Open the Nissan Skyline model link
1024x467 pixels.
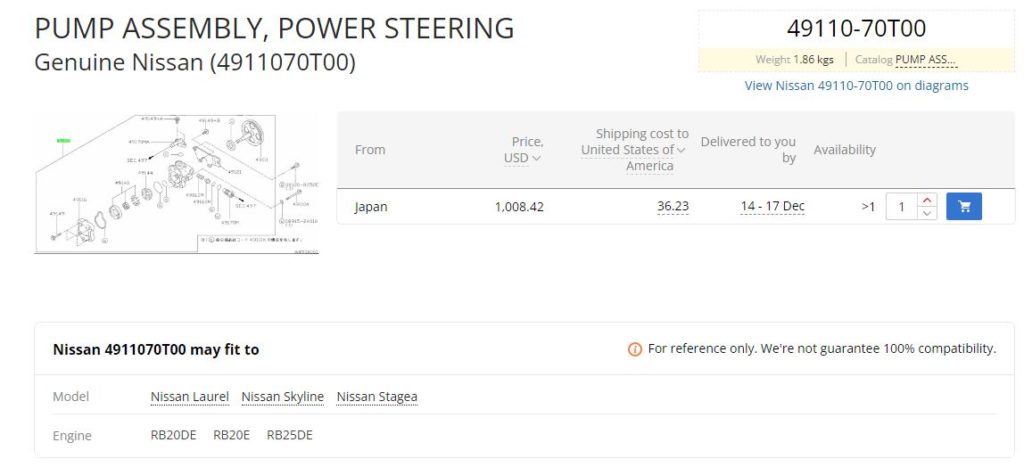coord(283,397)
